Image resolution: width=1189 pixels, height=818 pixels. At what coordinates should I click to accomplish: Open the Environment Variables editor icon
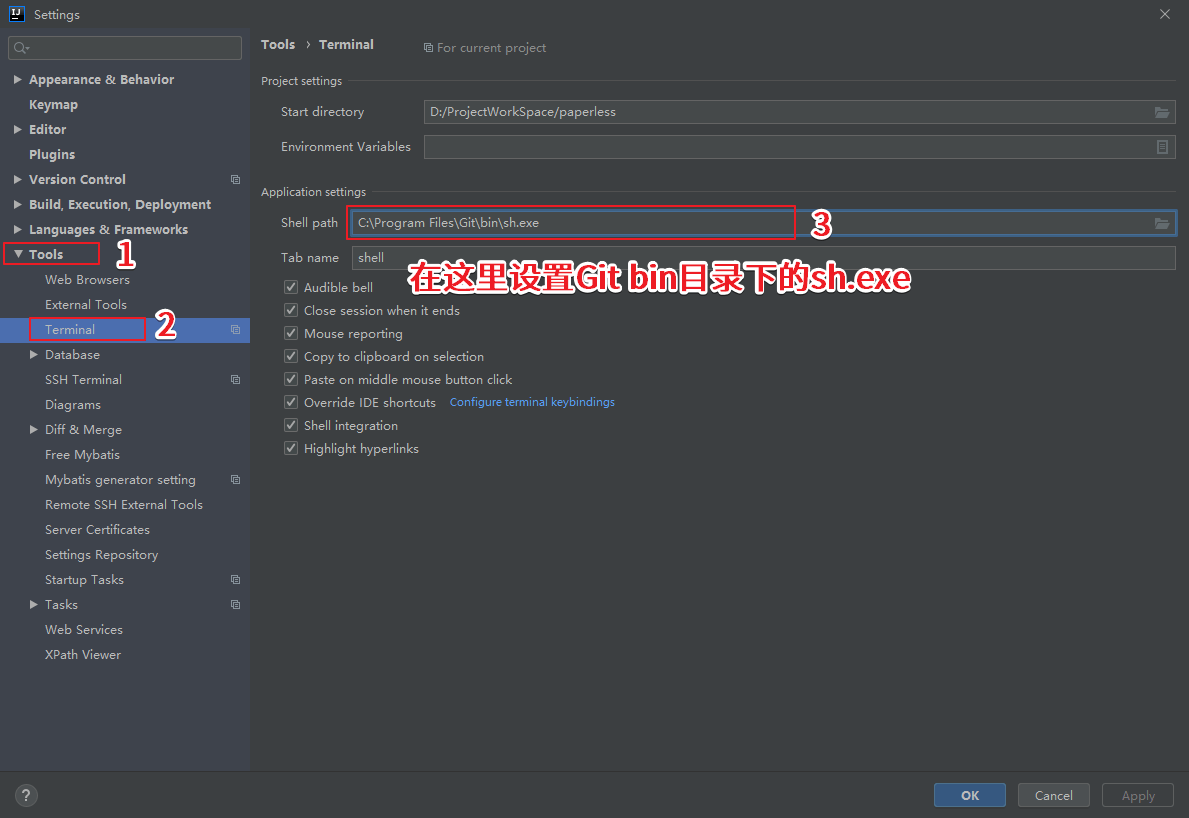click(1162, 147)
